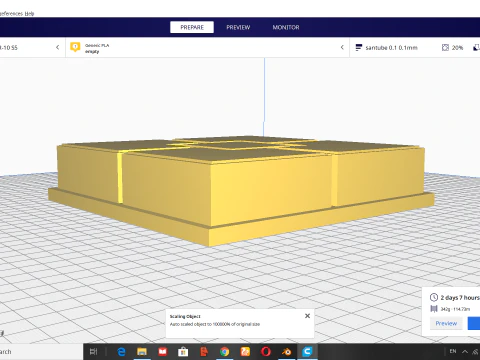Open Microsoft Store from the taskbar
480x360 pixels.
(x=183, y=351)
